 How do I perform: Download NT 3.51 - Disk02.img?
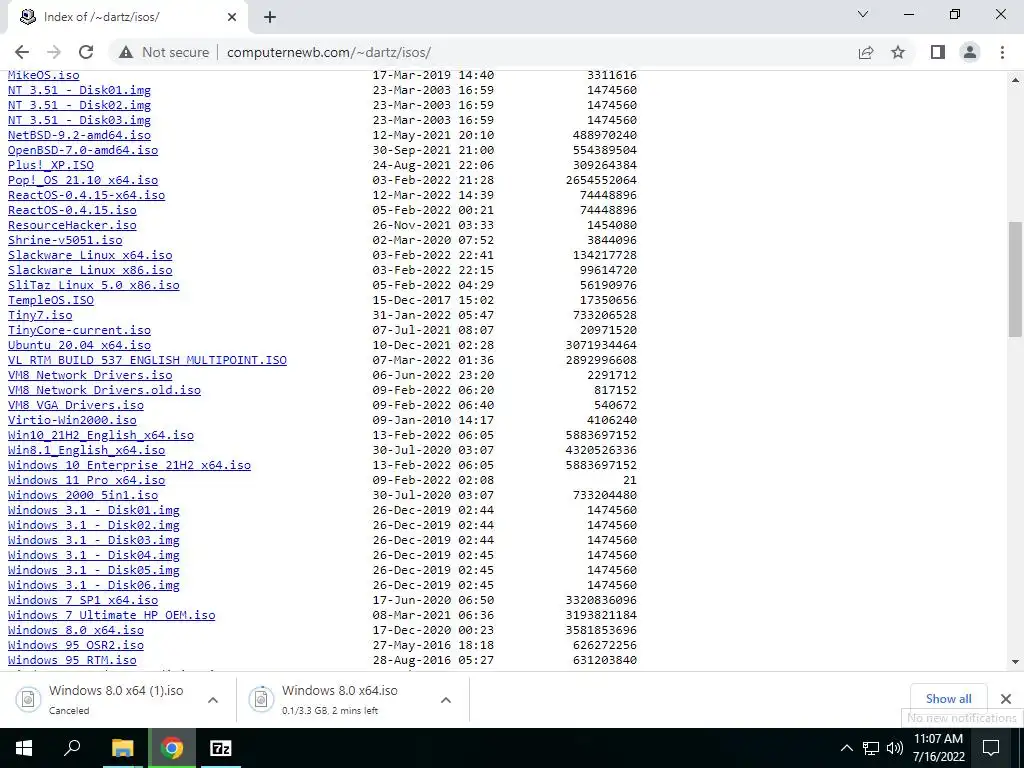pos(79,105)
